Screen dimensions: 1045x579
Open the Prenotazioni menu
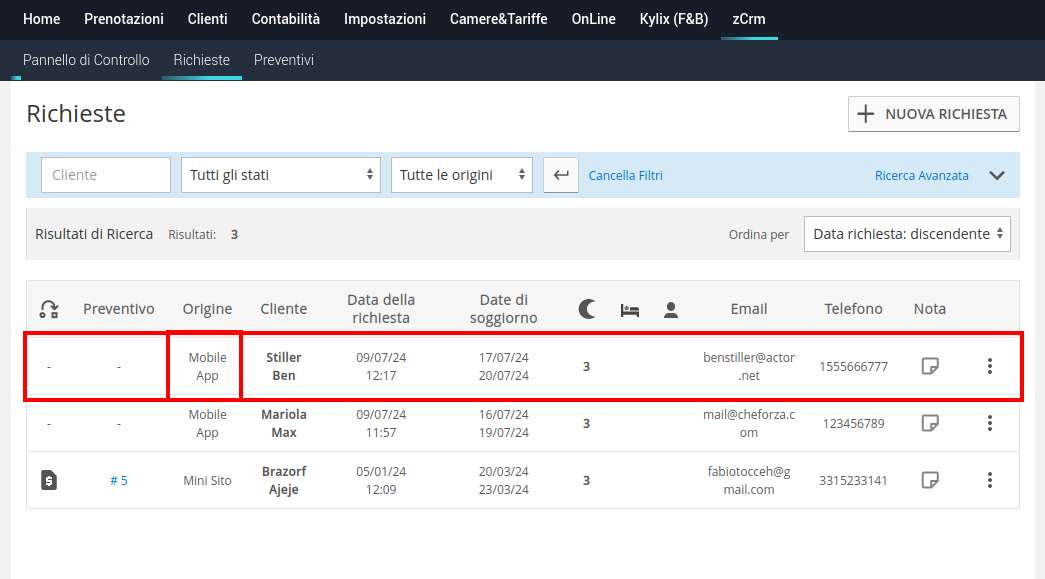tap(124, 19)
